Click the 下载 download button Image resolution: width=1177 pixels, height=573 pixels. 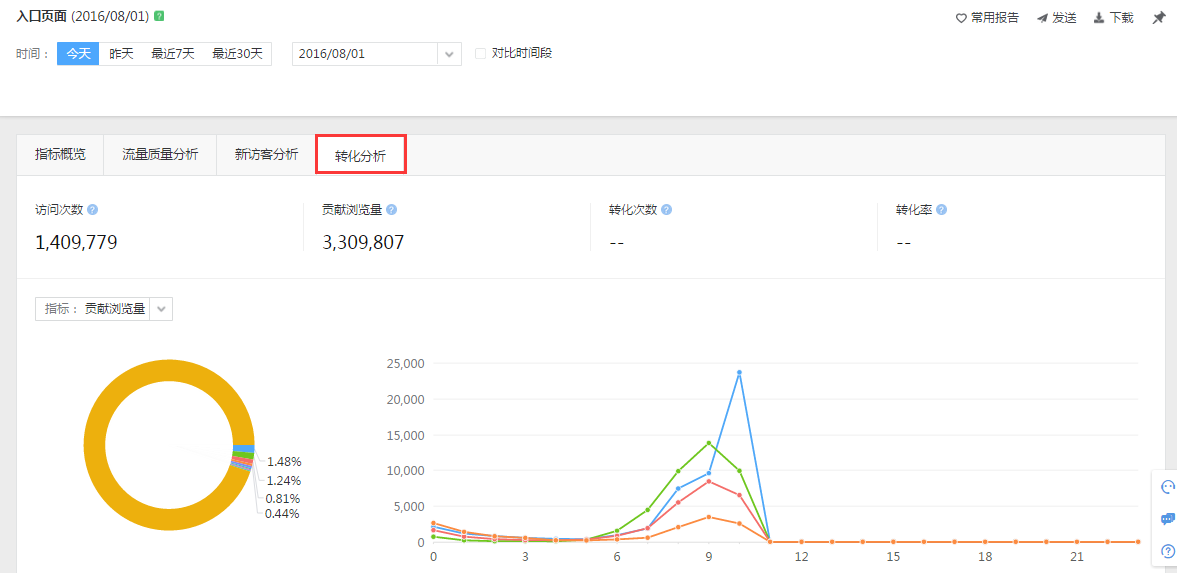(x=1113, y=18)
